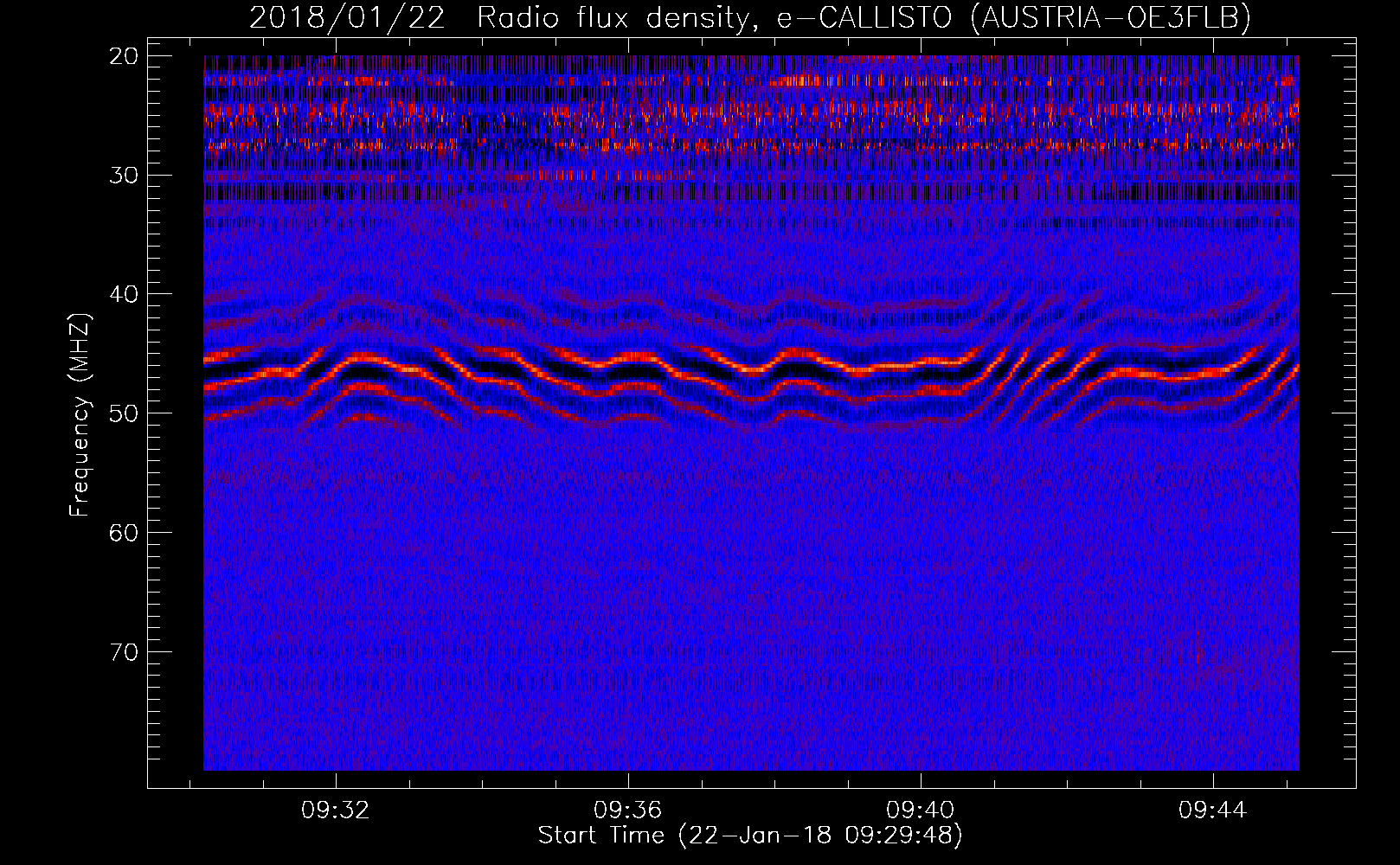Click the 60 frequency tick label
Image resolution: width=1400 pixels, height=865 pixels.
click(125, 533)
